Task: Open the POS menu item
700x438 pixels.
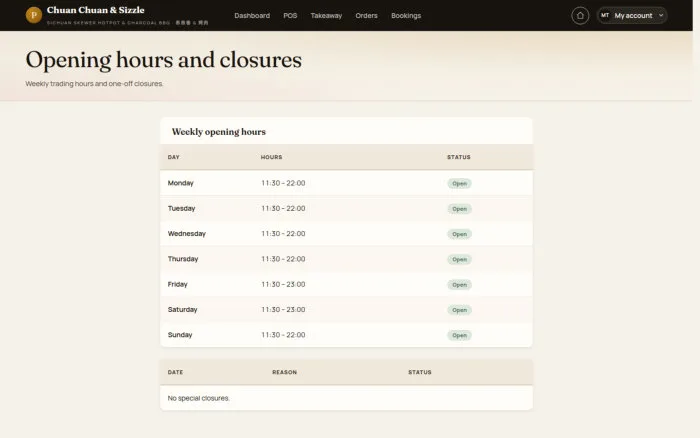Action: 290,16
